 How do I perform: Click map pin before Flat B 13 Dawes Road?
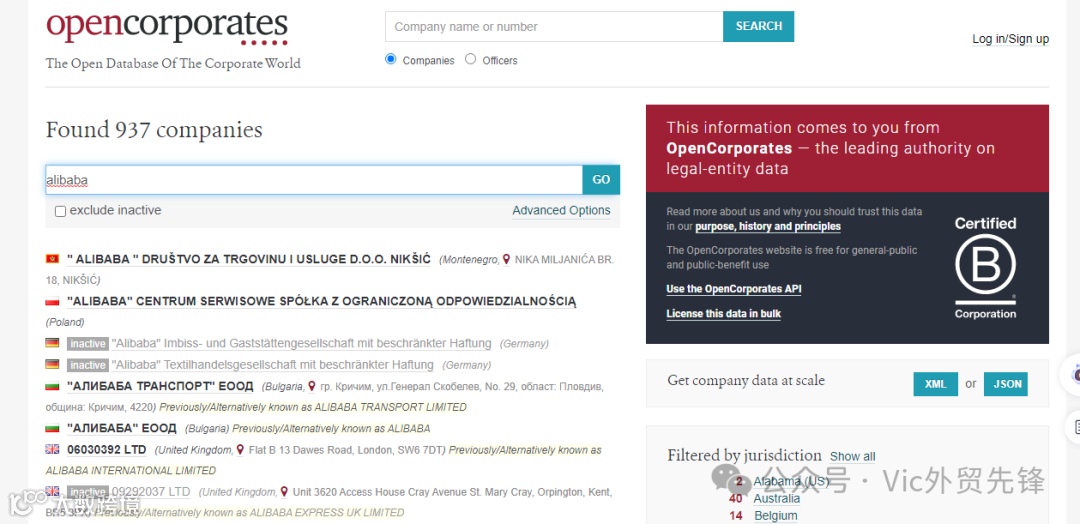point(240,450)
